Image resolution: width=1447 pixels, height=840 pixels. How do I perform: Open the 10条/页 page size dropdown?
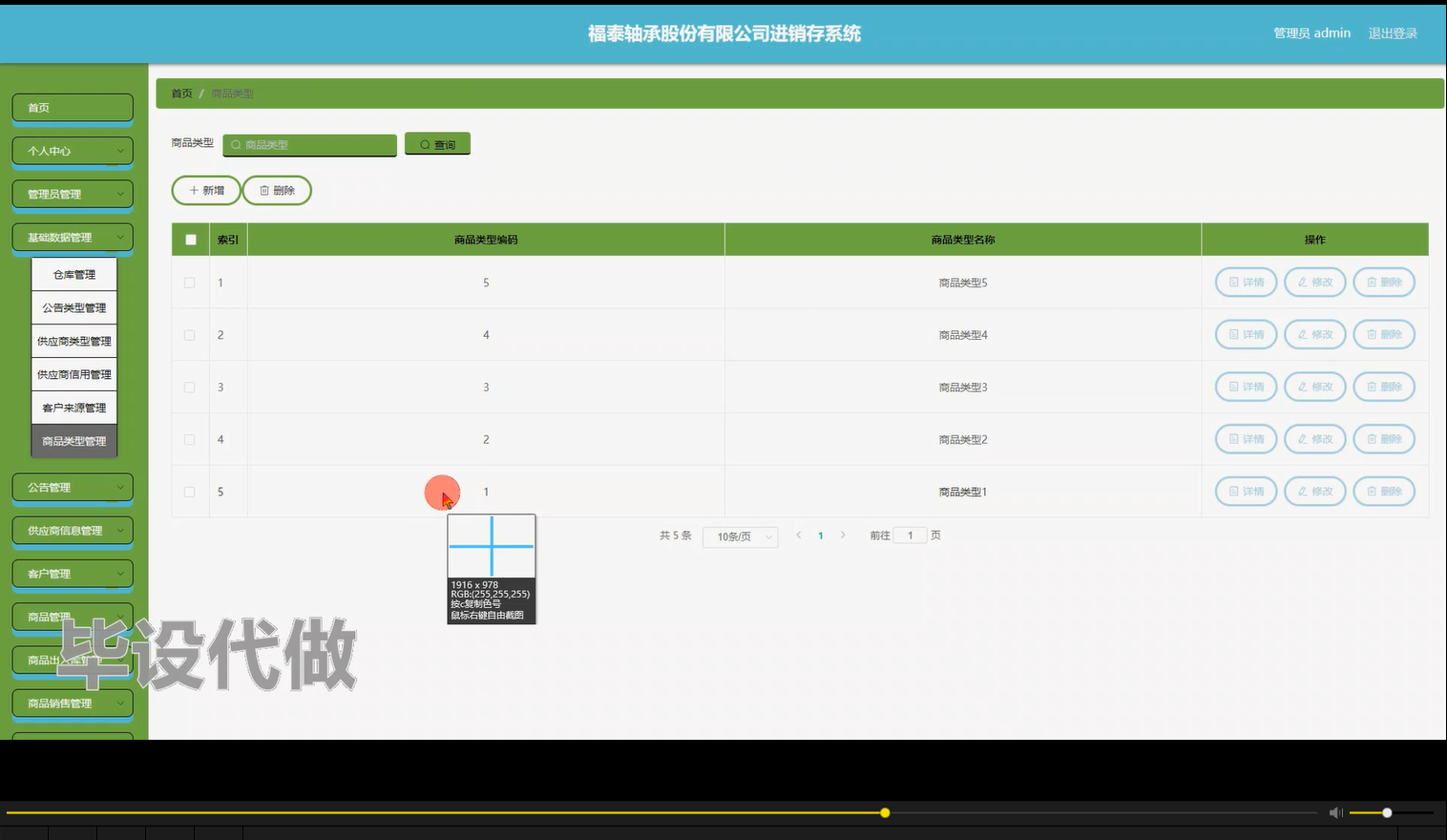click(740, 536)
